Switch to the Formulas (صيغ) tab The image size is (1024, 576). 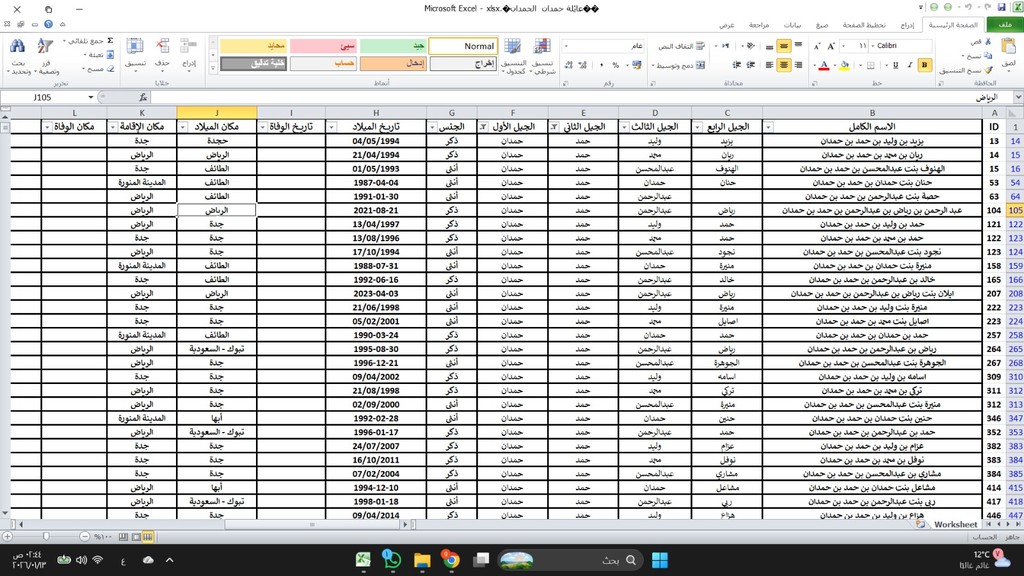822,25
